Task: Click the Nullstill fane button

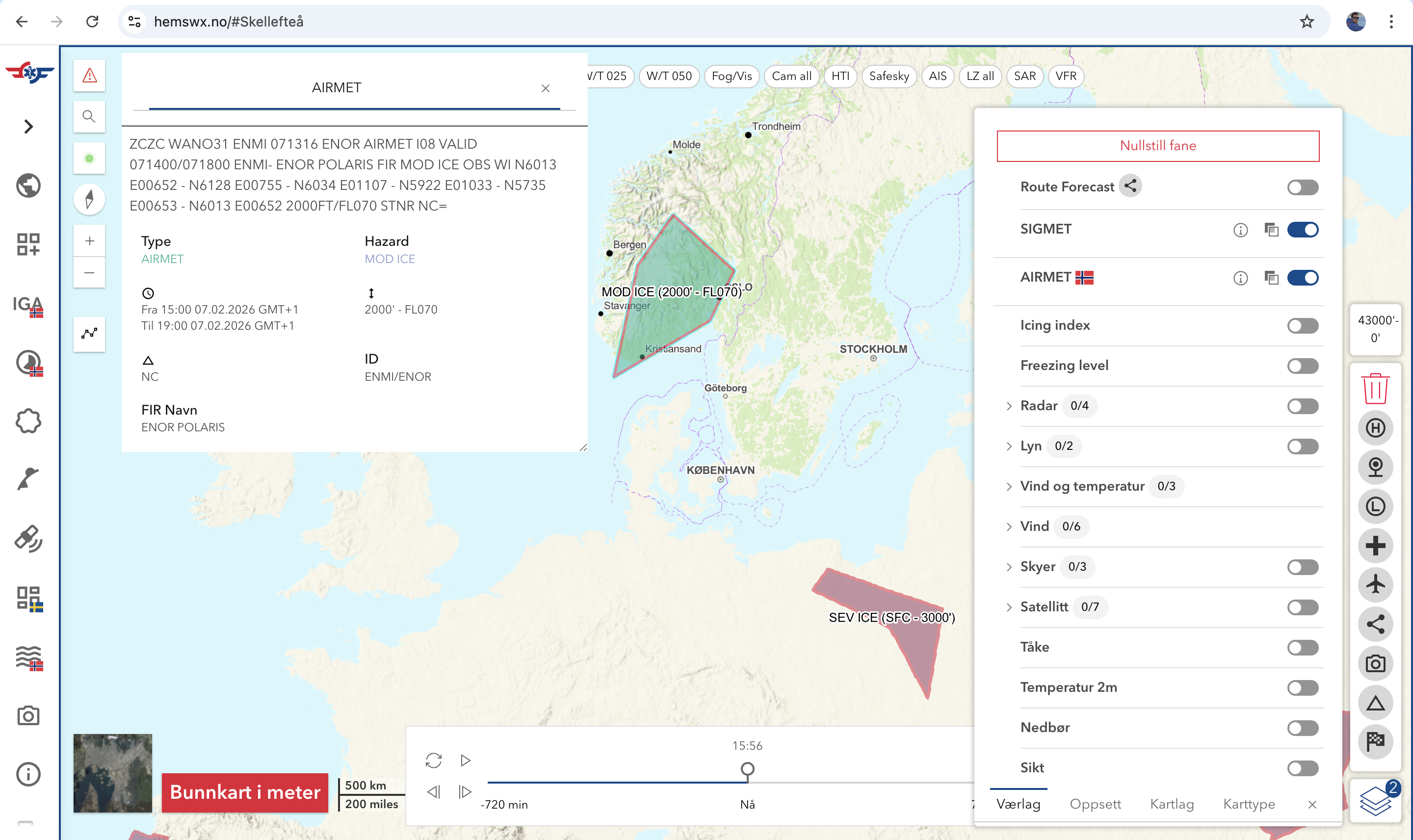Action: (x=1157, y=146)
